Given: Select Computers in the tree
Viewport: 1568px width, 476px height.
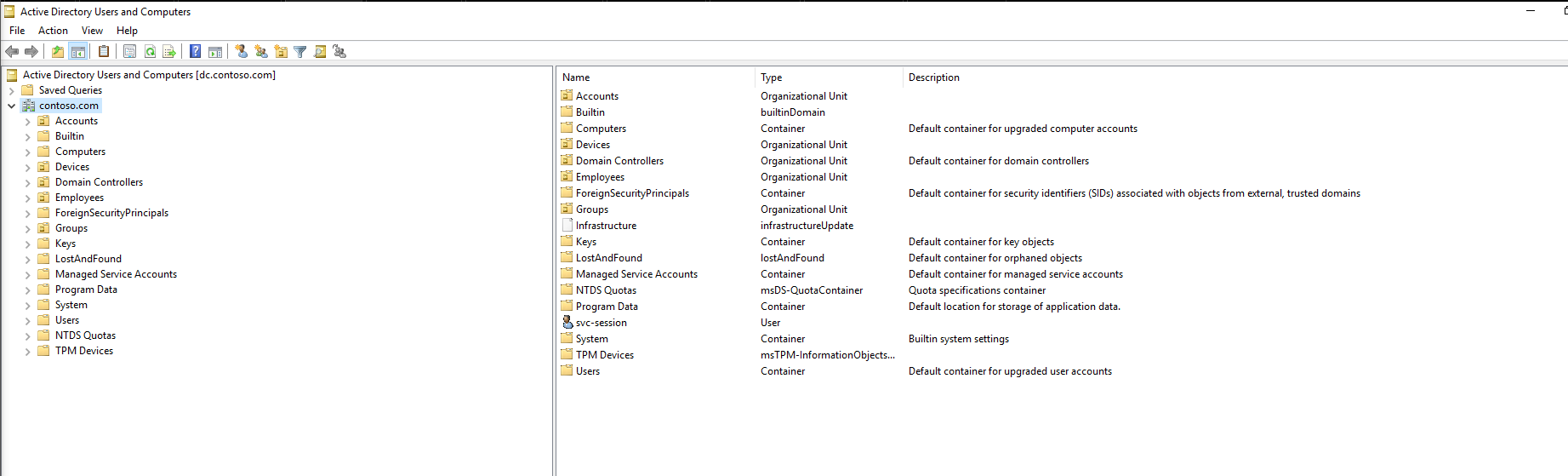Looking at the screenshot, I should 80,152.
